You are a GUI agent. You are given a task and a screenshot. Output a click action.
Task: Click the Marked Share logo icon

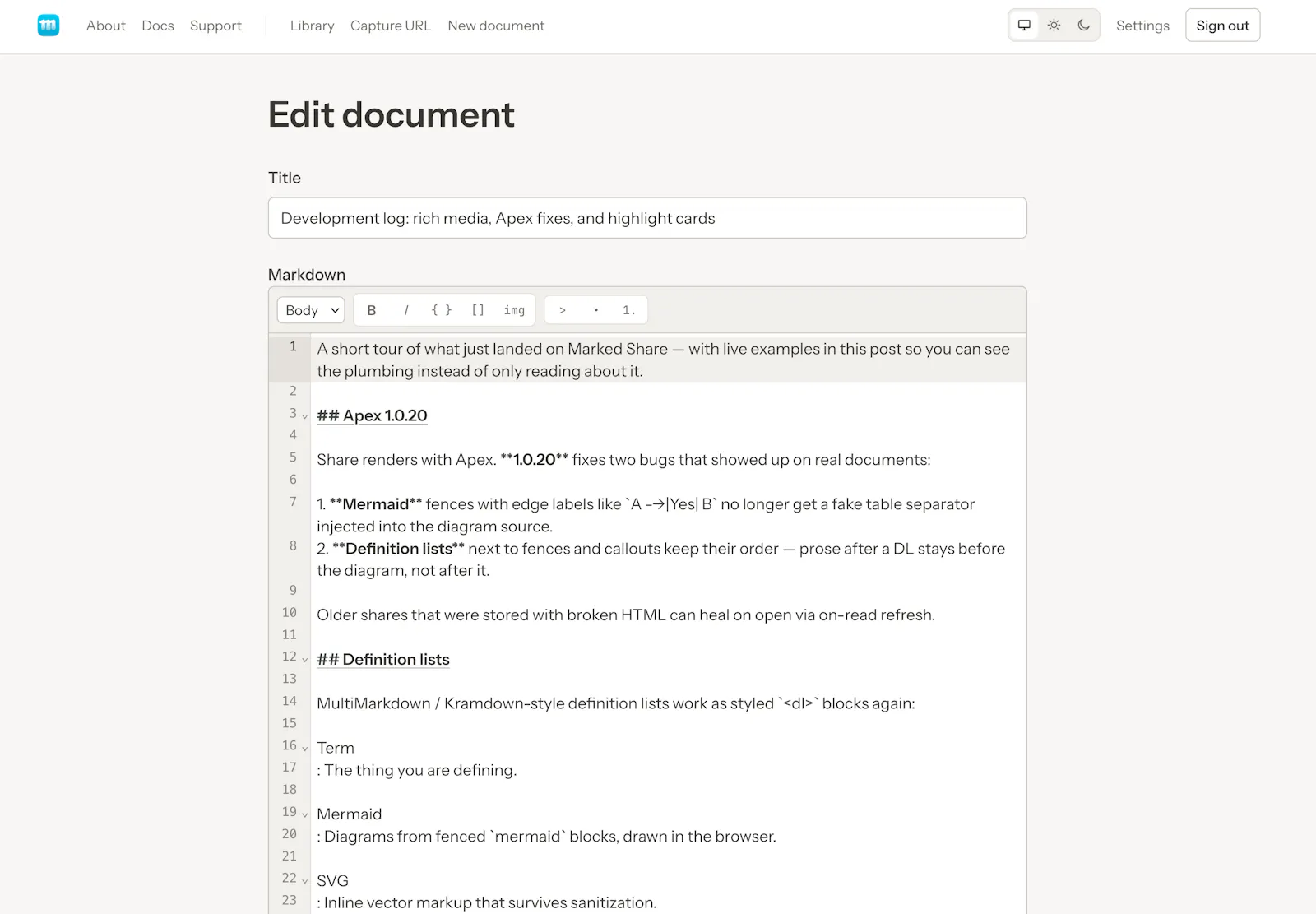click(x=49, y=26)
